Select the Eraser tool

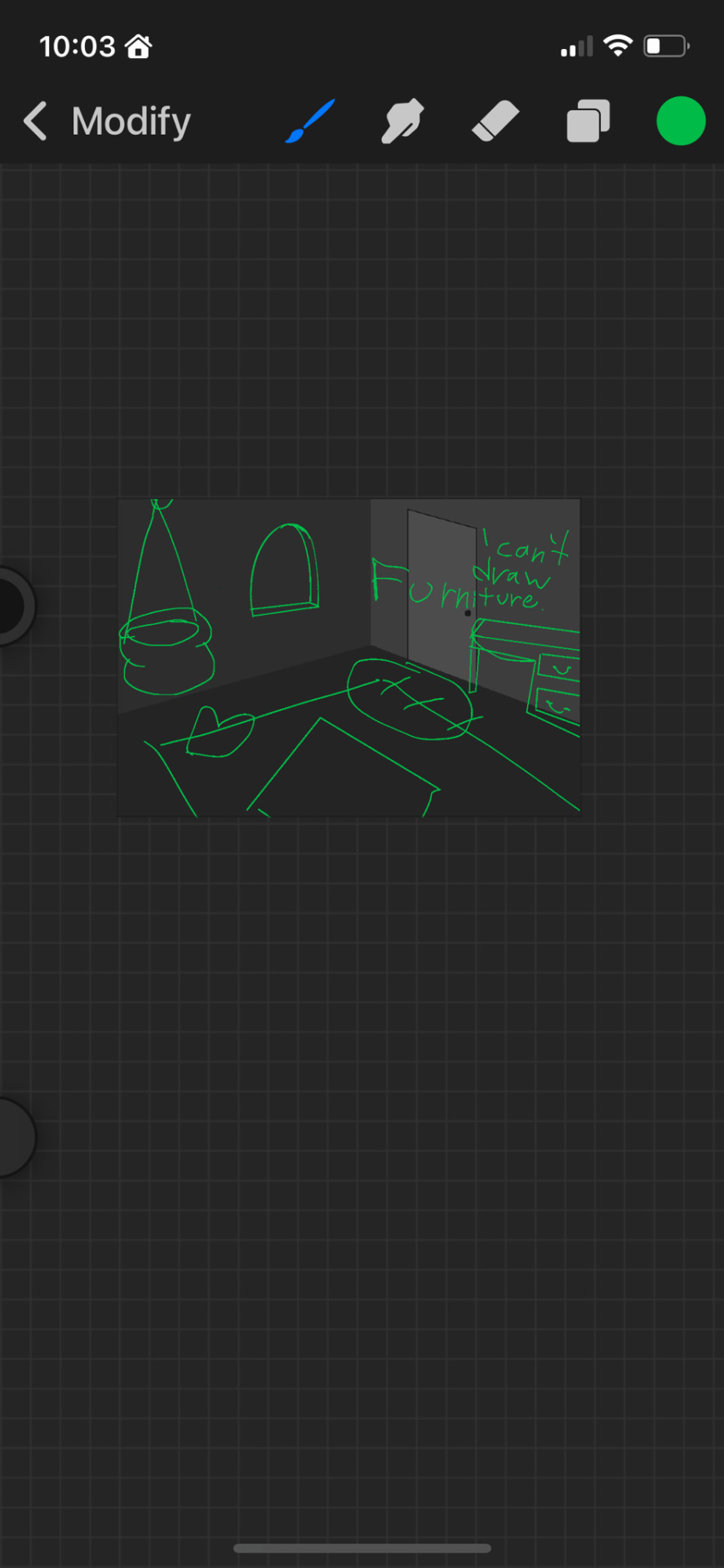[495, 121]
